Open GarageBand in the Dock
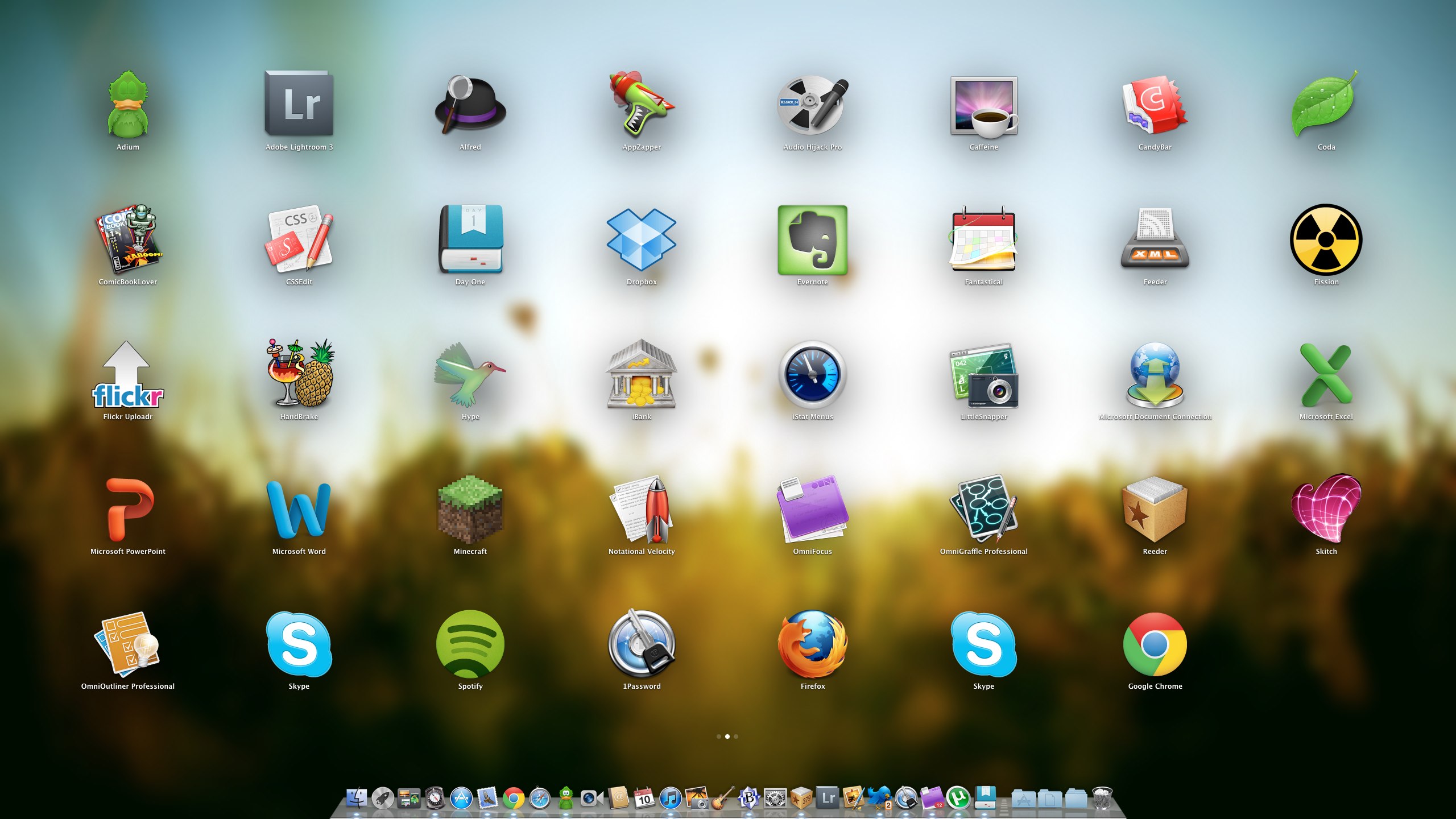Image resolution: width=1456 pixels, height=819 pixels. click(x=722, y=797)
